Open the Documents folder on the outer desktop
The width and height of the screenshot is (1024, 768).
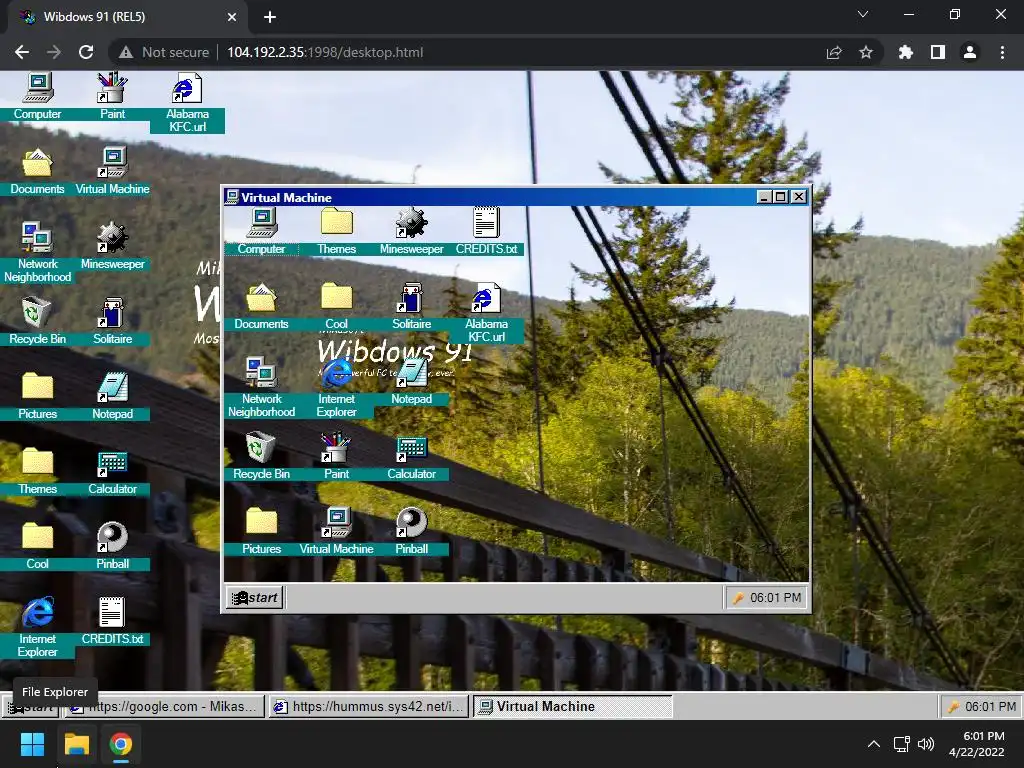click(37, 172)
